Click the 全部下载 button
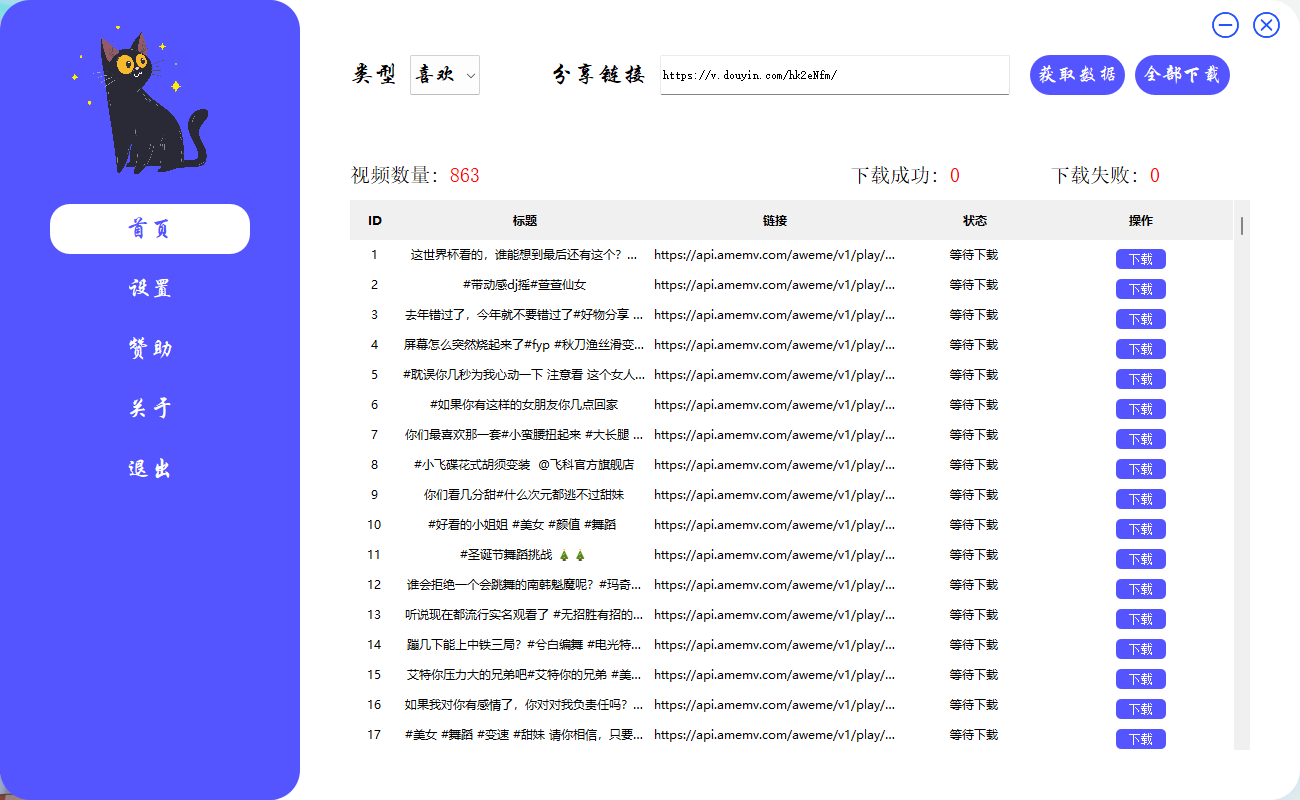 pyautogui.click(x=1182, y=75)
